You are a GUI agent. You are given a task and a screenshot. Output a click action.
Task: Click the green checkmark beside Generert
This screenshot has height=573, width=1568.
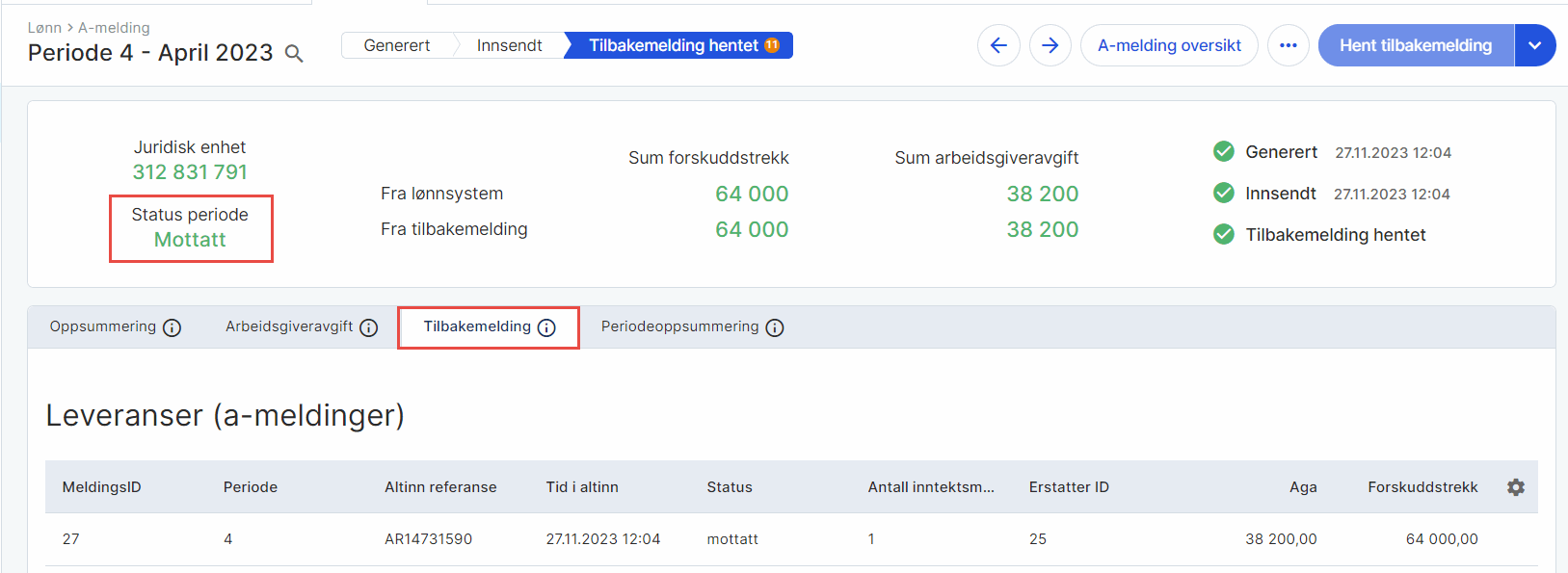[x=1223, y=152]
